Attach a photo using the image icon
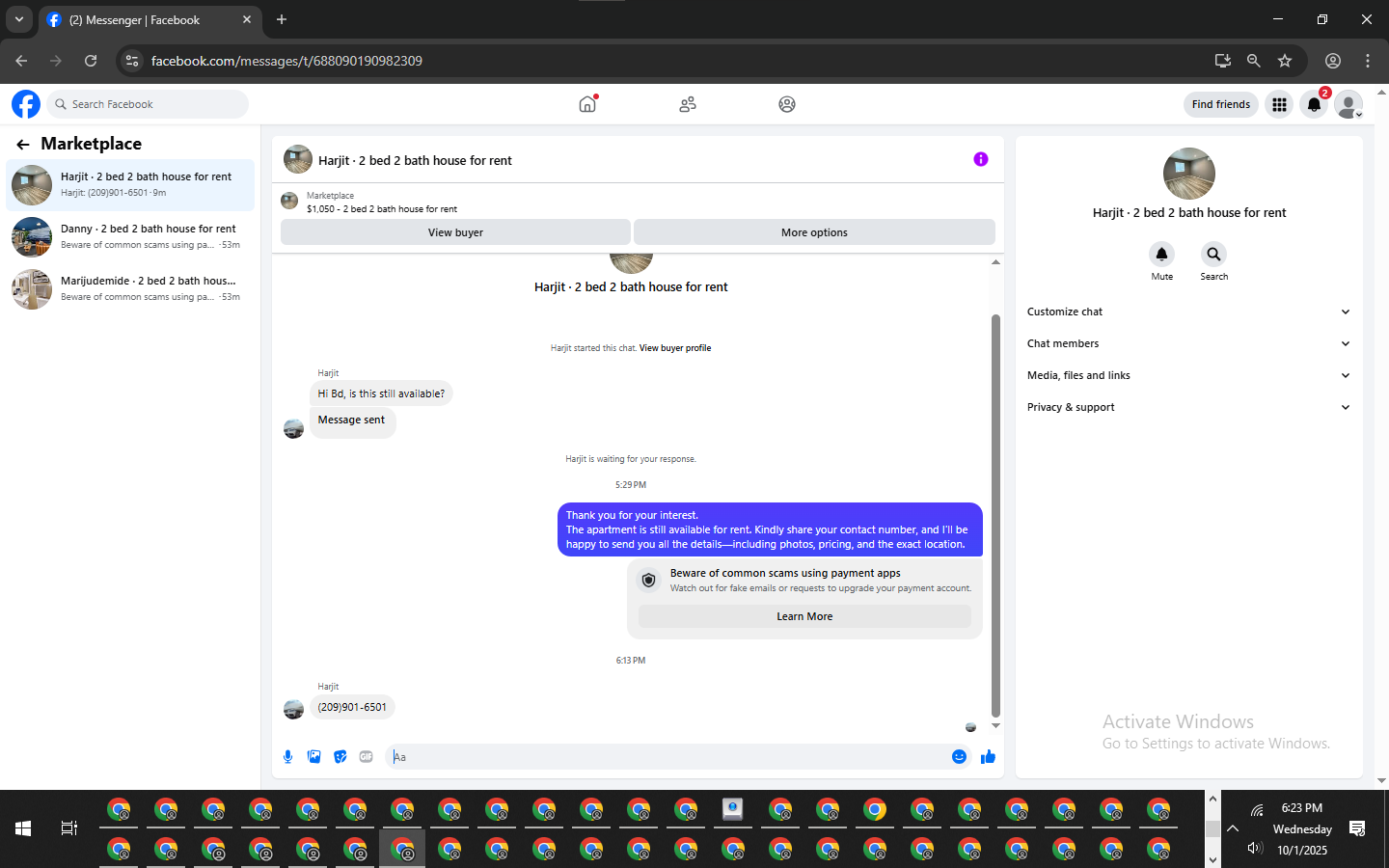 314,757
